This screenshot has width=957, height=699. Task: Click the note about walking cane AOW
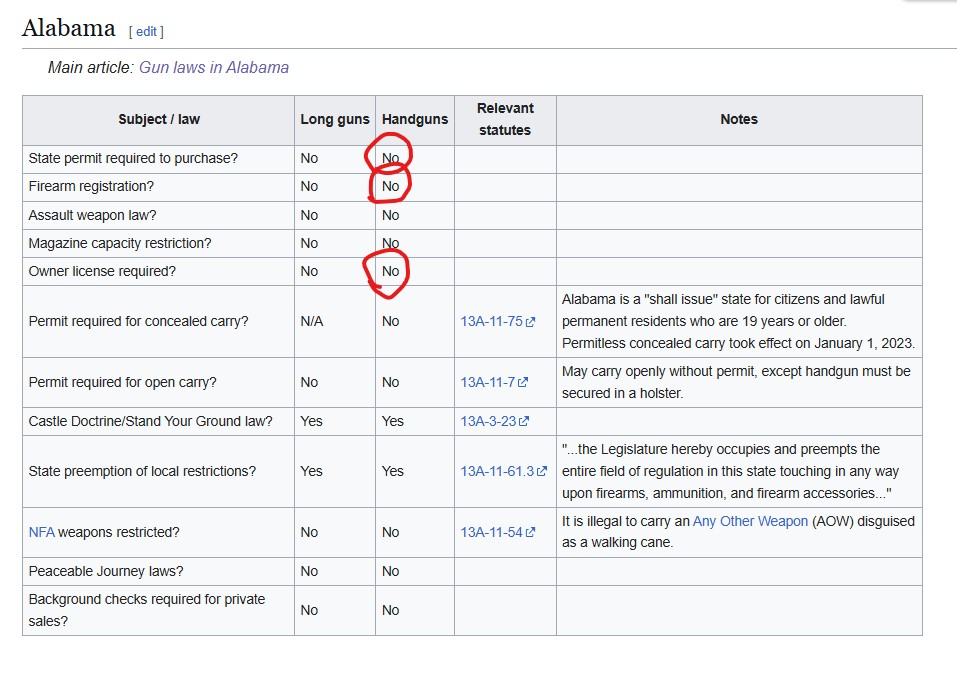pyautogui.click(x=739, y=532)
